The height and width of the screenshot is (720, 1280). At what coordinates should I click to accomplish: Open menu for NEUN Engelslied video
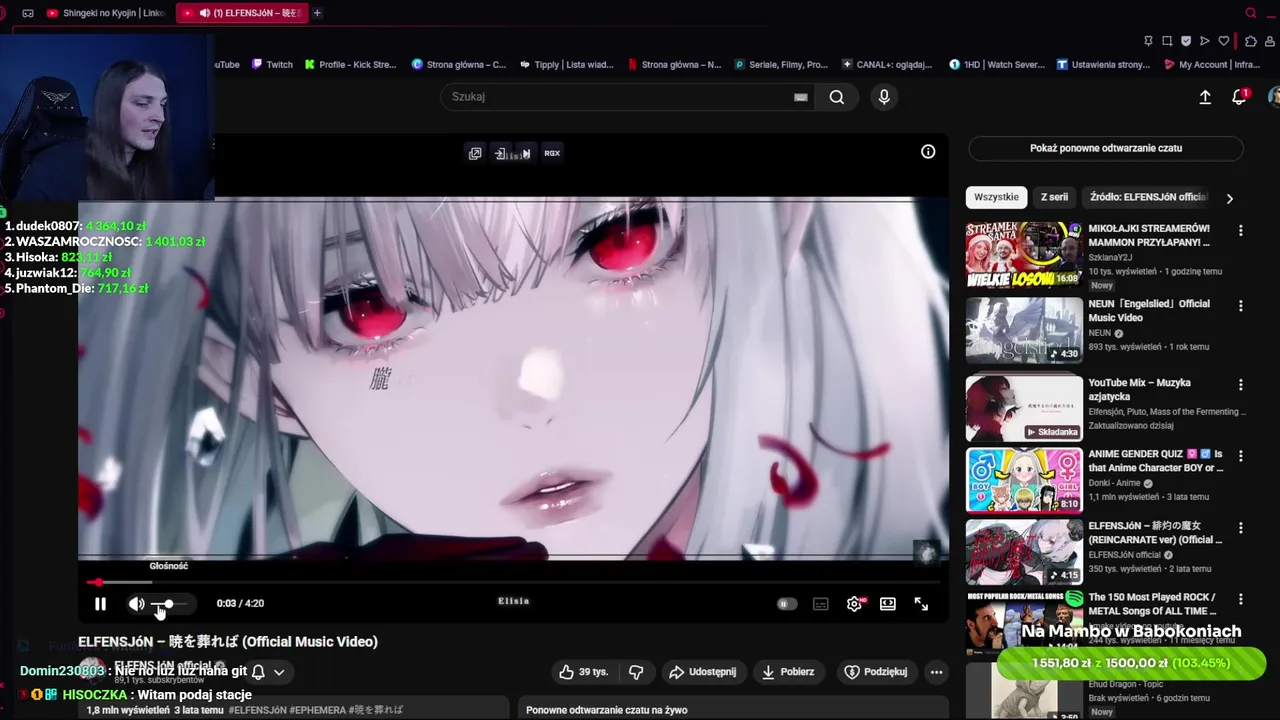(x=1241, y=306)
